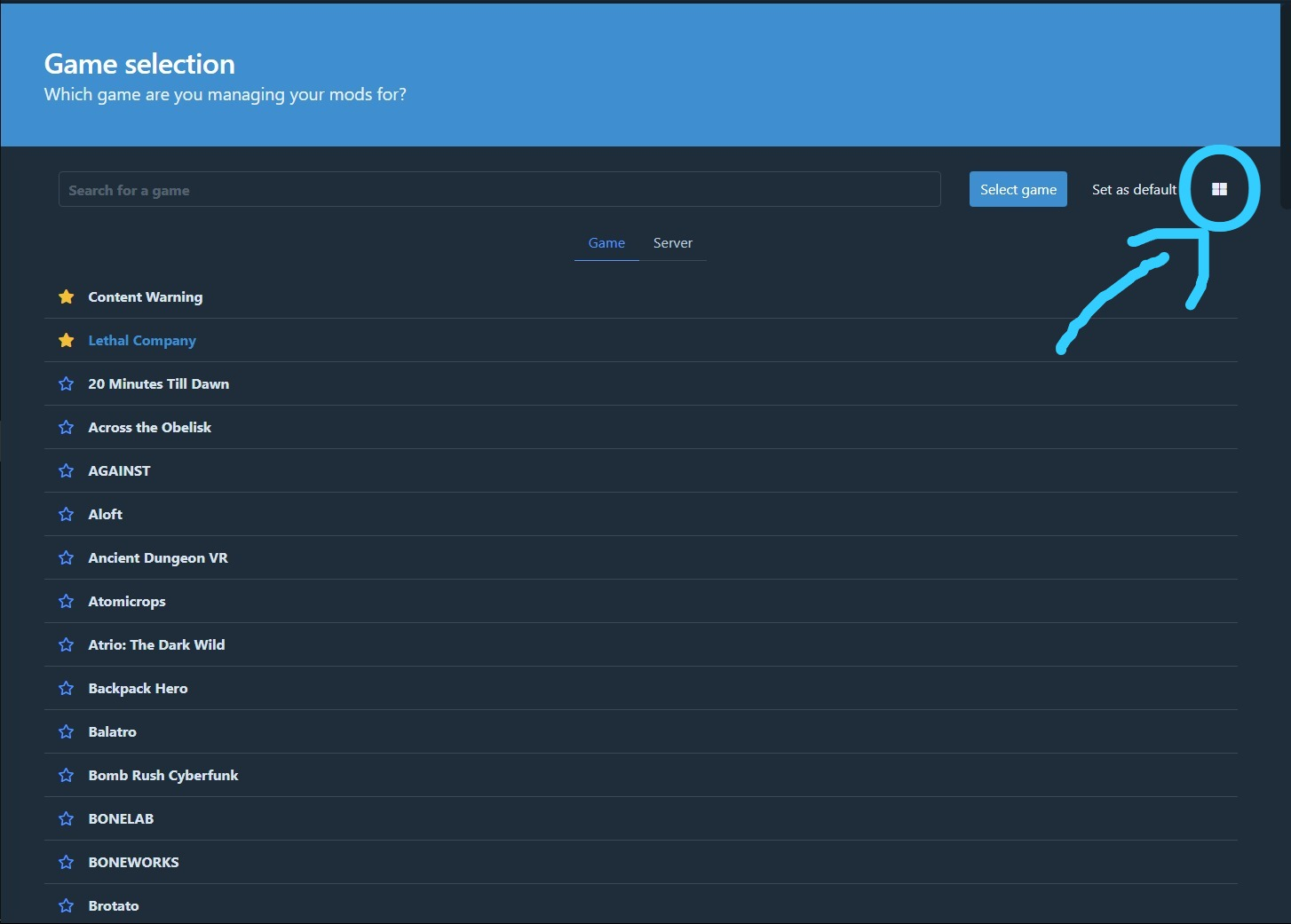Select the Balatro game name
Screen dimensions: 1291x924
click(113, 731)
